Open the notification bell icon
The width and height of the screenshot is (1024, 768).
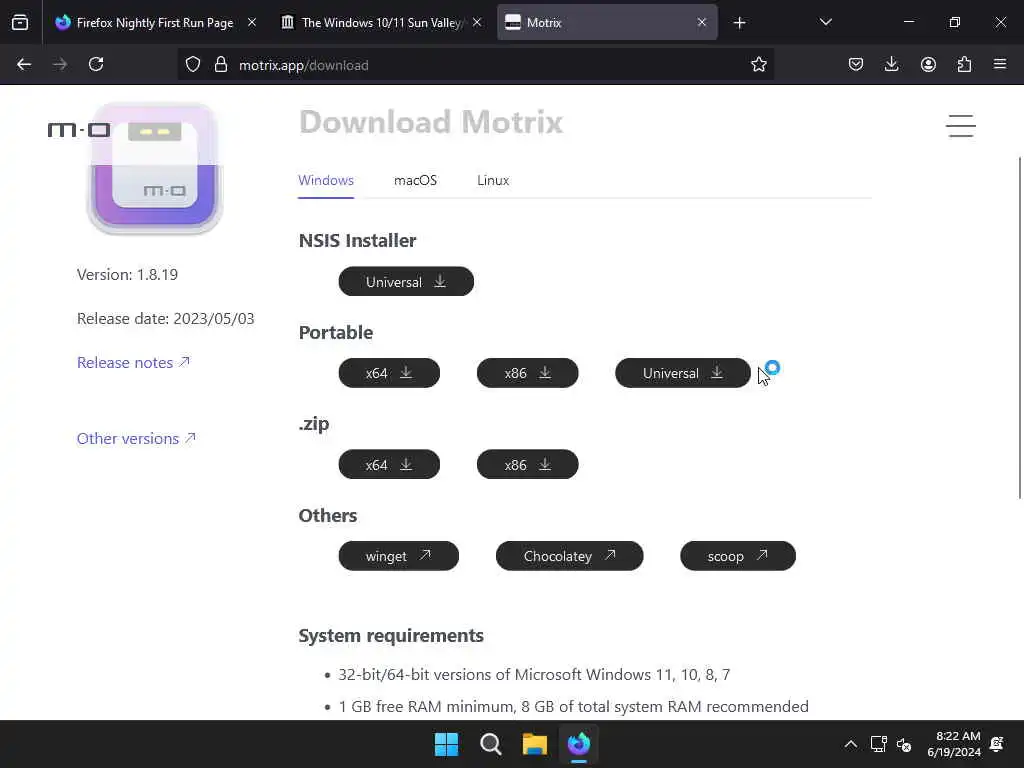pyautogui.click(x=997, y=744)
